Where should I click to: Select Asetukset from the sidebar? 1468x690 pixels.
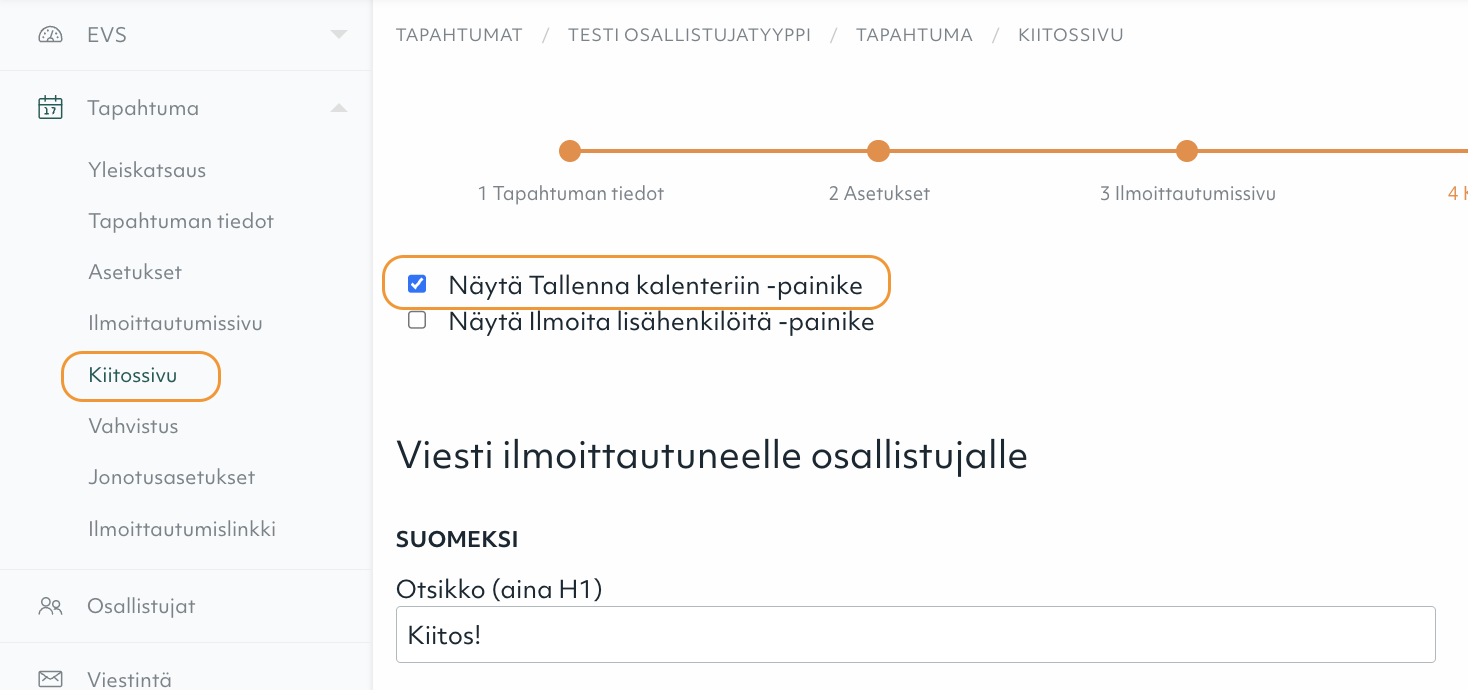click(x=133, y=272)
